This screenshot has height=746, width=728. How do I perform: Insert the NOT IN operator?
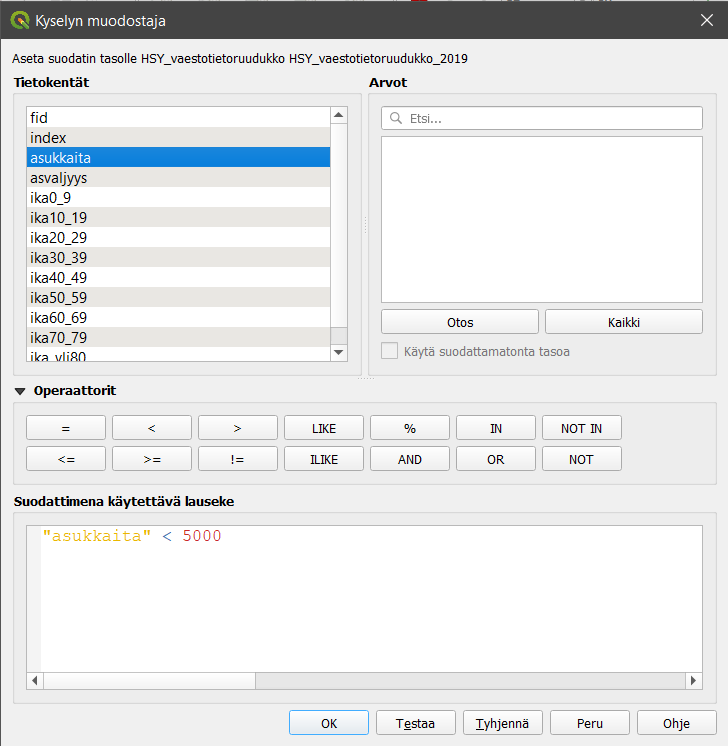[x=581, y=428]
